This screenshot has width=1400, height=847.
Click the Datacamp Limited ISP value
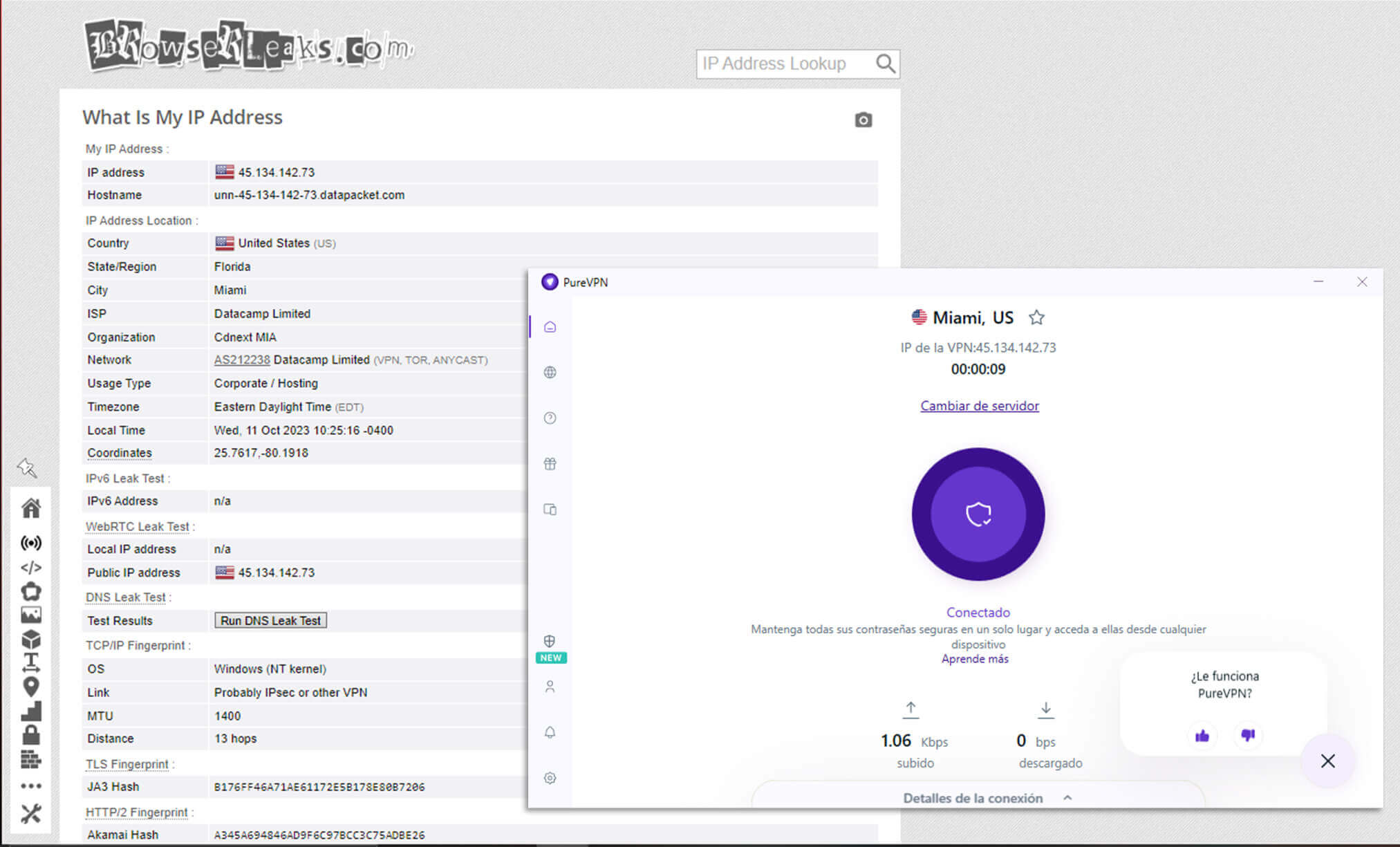click(262, 313)
